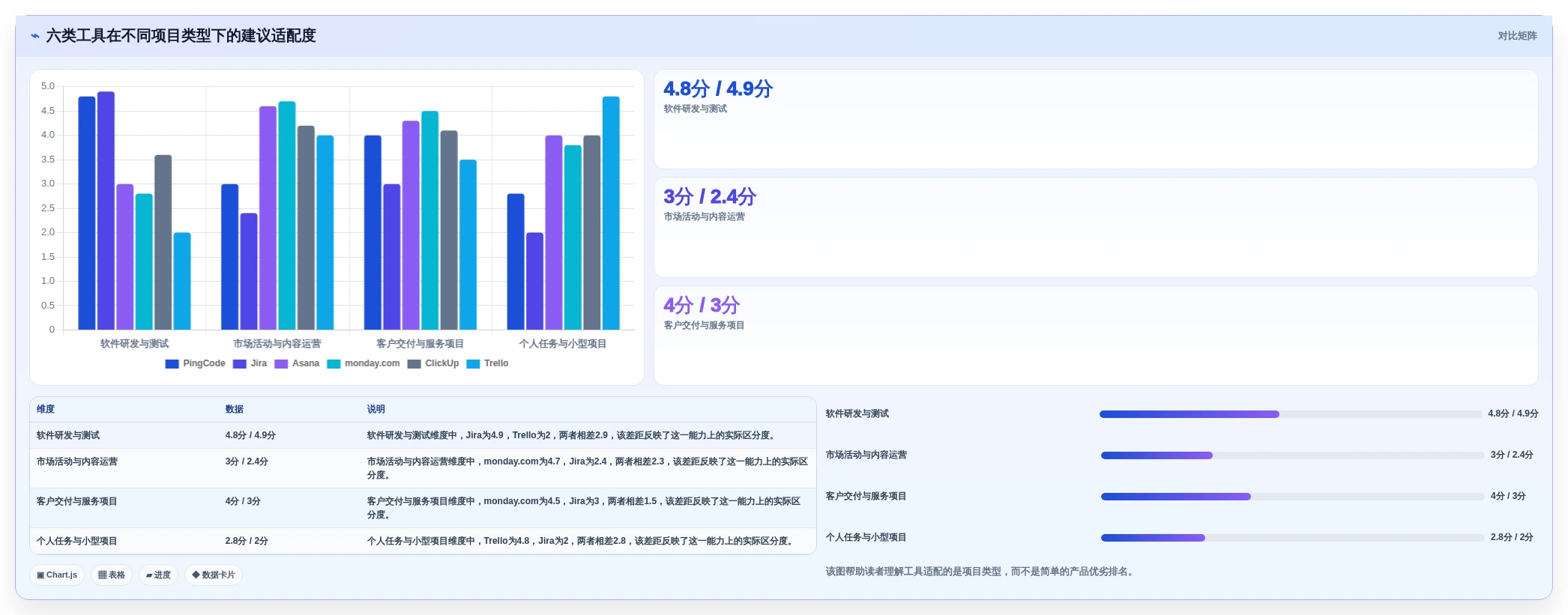This screenshot has height=615, width=1568.
Task: Click the 4.8分 / 4.9分 table cell
Action: coord(250,436)
